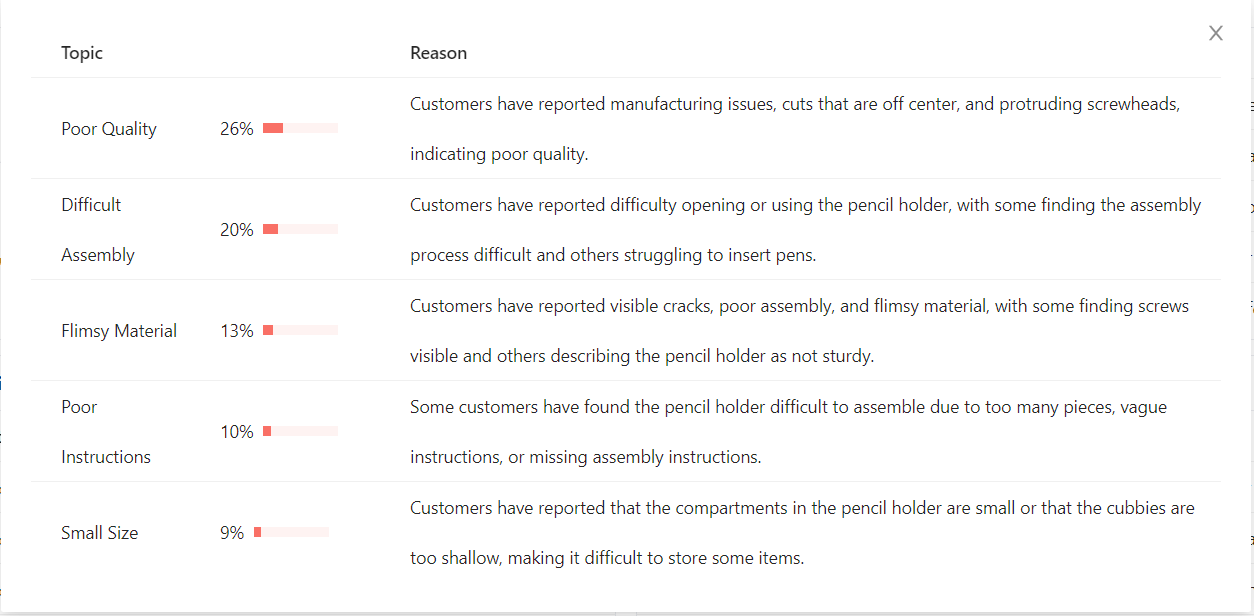
Task: Click the Difficult Assembly reason description
Action: 805,230
